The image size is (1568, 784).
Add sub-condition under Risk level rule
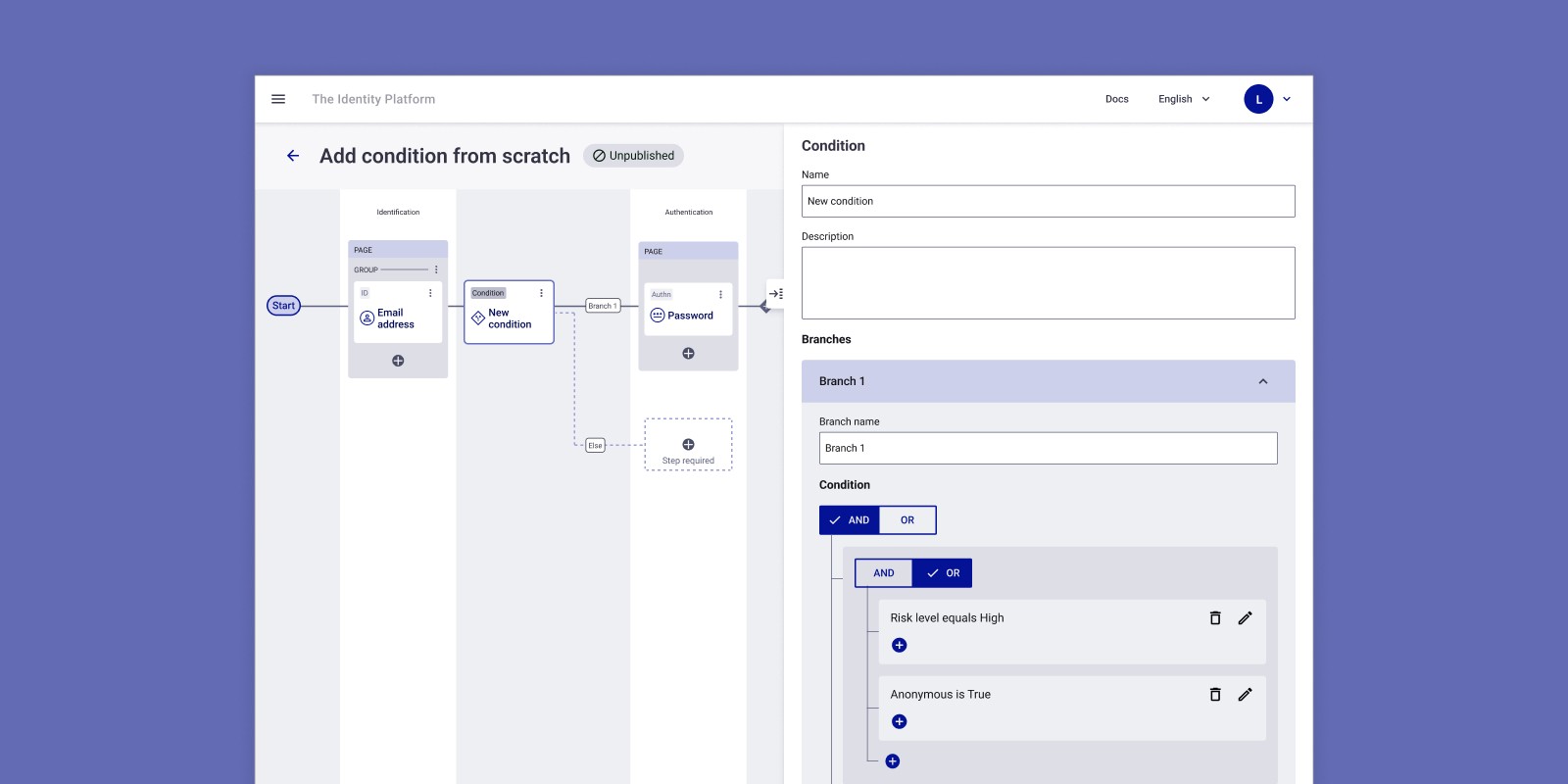pyautogui.click(x=900, y=645)
